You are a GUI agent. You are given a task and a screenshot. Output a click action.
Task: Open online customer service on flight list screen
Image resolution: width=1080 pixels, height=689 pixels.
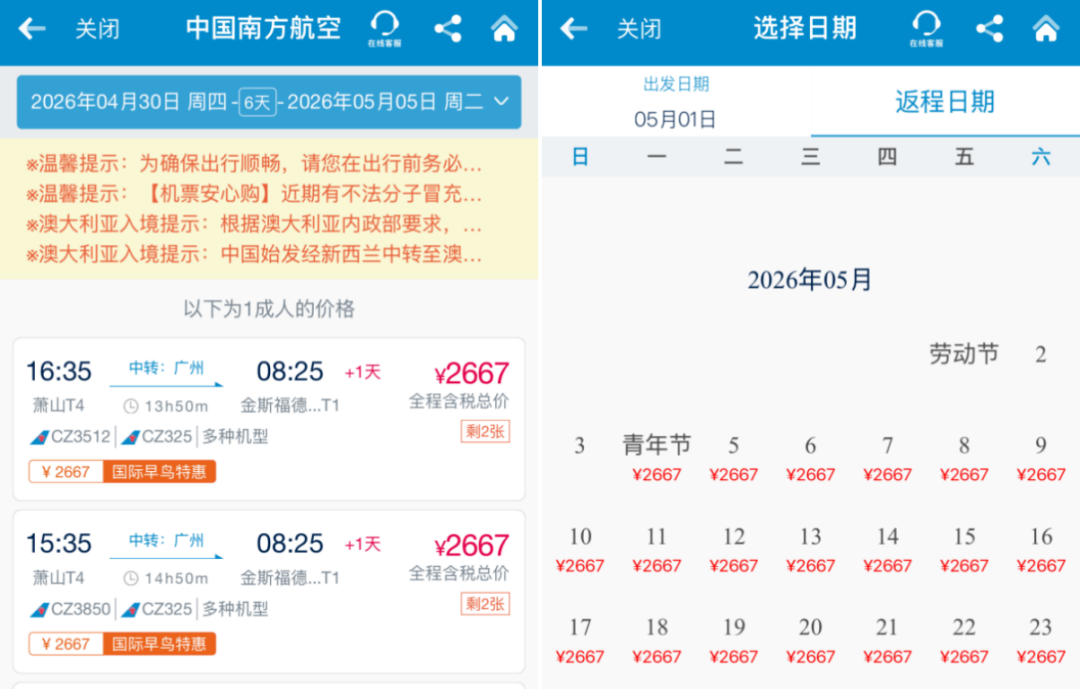coord(384,29)
